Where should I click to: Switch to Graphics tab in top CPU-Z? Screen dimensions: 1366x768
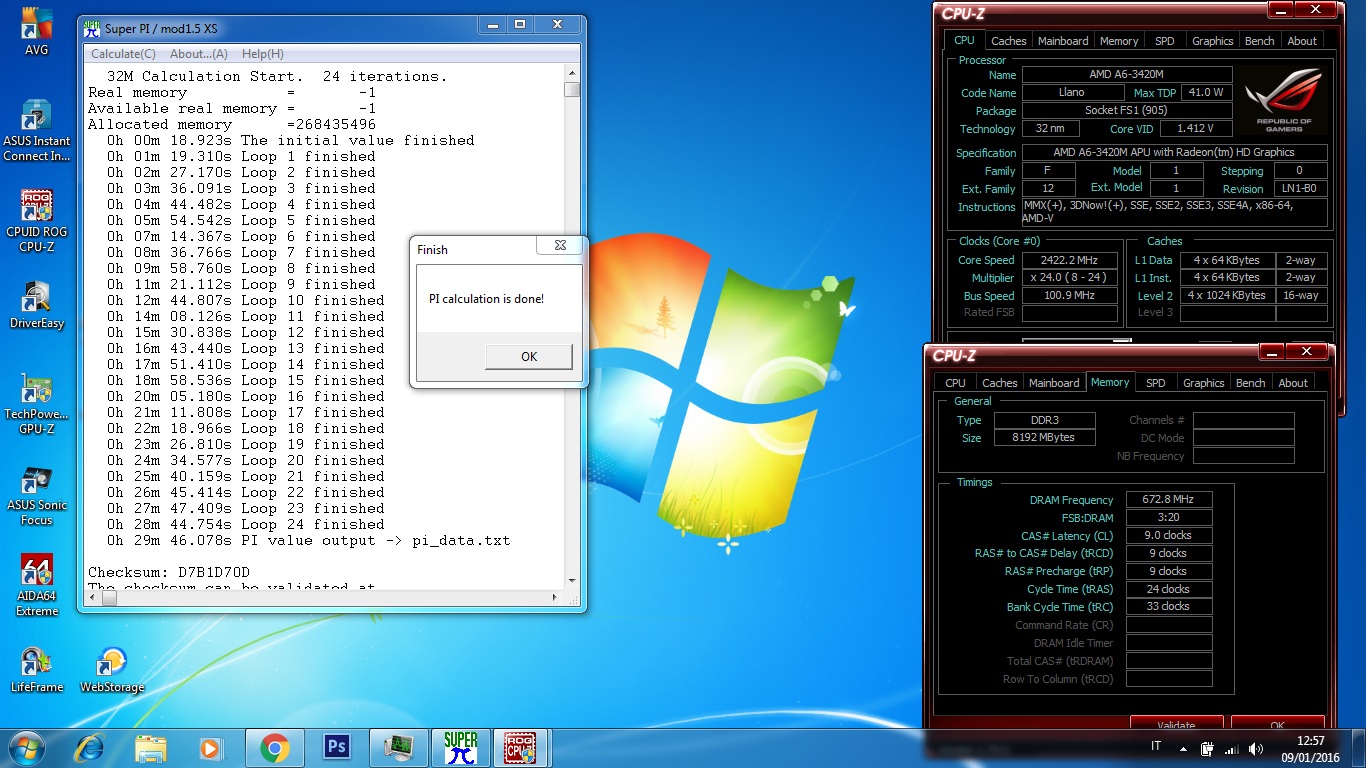pyautogui.click(x=1212, y=41)
